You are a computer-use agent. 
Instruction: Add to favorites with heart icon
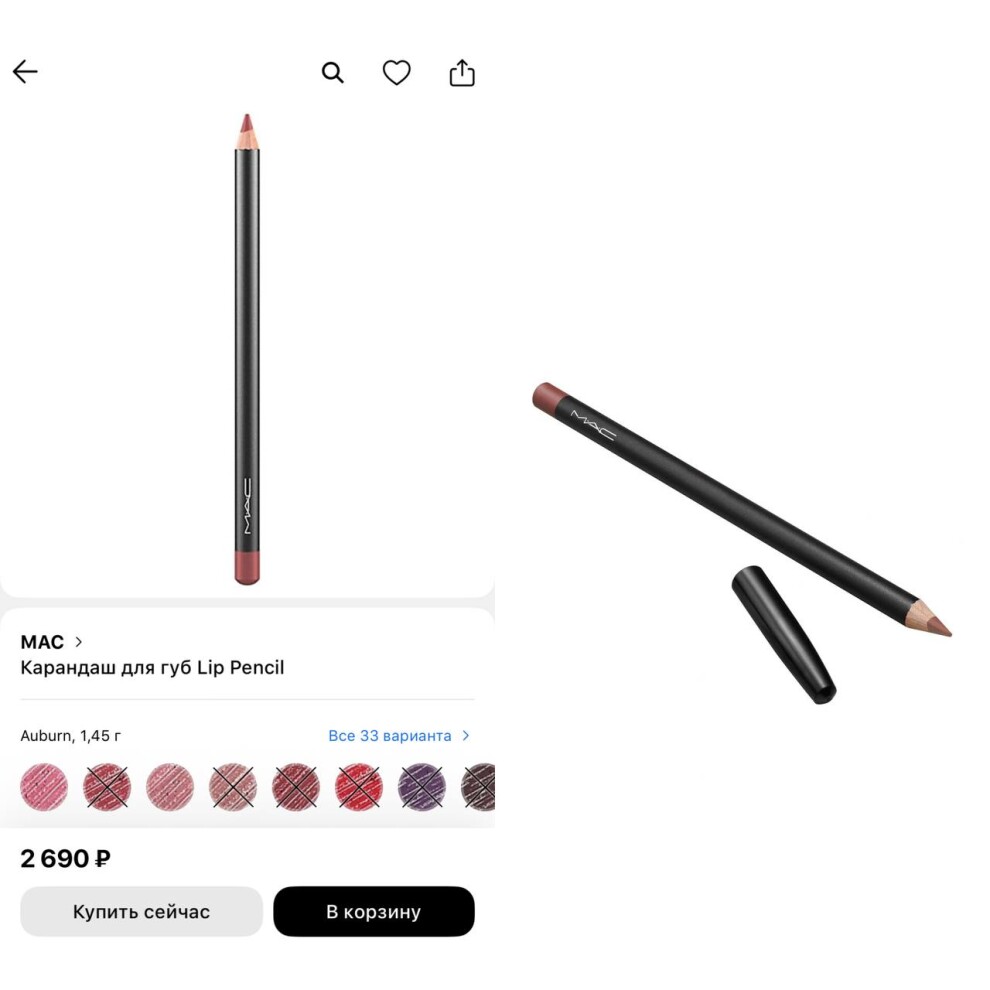click(397, 72)
